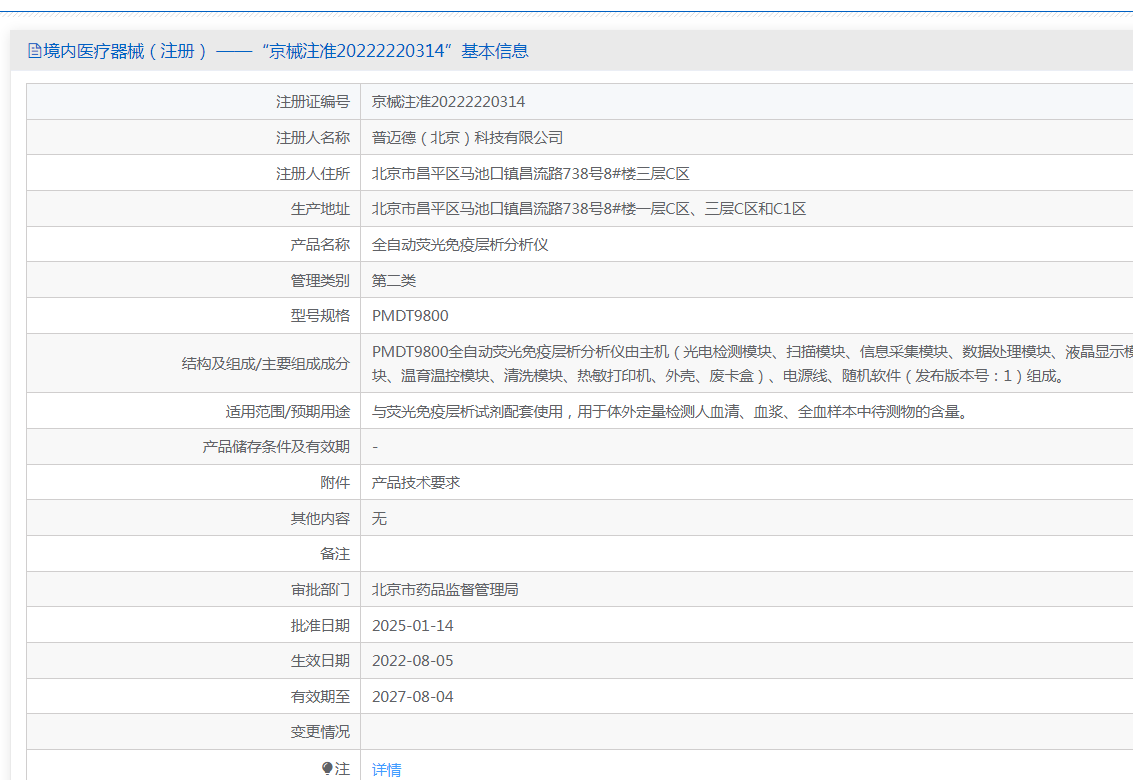Click the 结构及组成/主要组成成分 label
The image size is (1133, 780).
266,364
